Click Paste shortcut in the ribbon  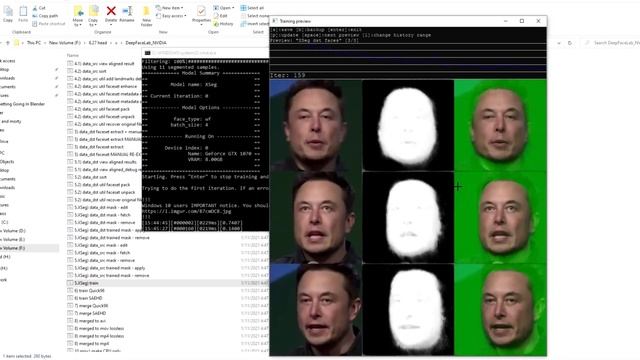click(49, 24)
